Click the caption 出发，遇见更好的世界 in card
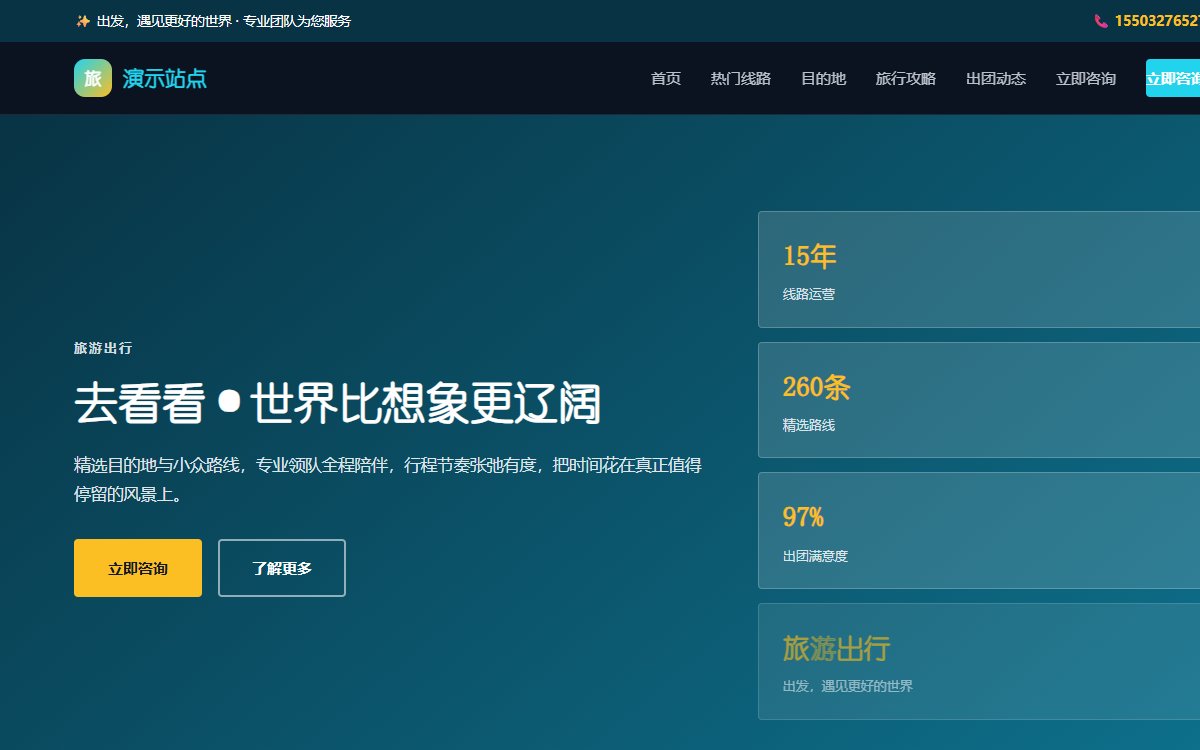The image size is (1200, 750). [x=848, y=686]
